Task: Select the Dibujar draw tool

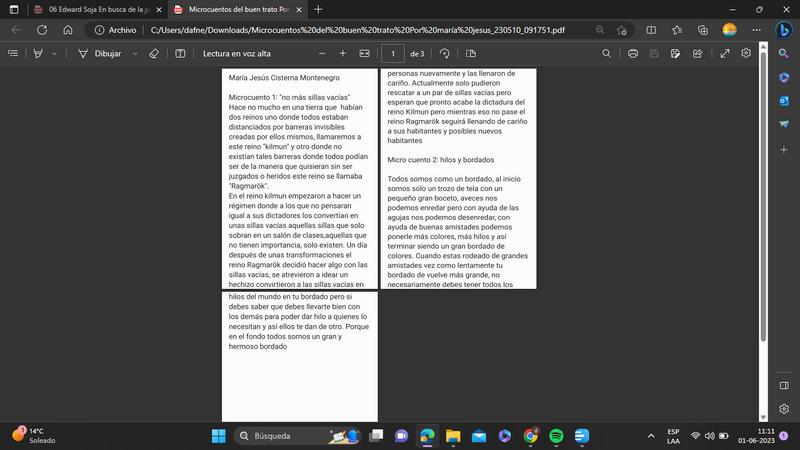Action: (100, 53)
